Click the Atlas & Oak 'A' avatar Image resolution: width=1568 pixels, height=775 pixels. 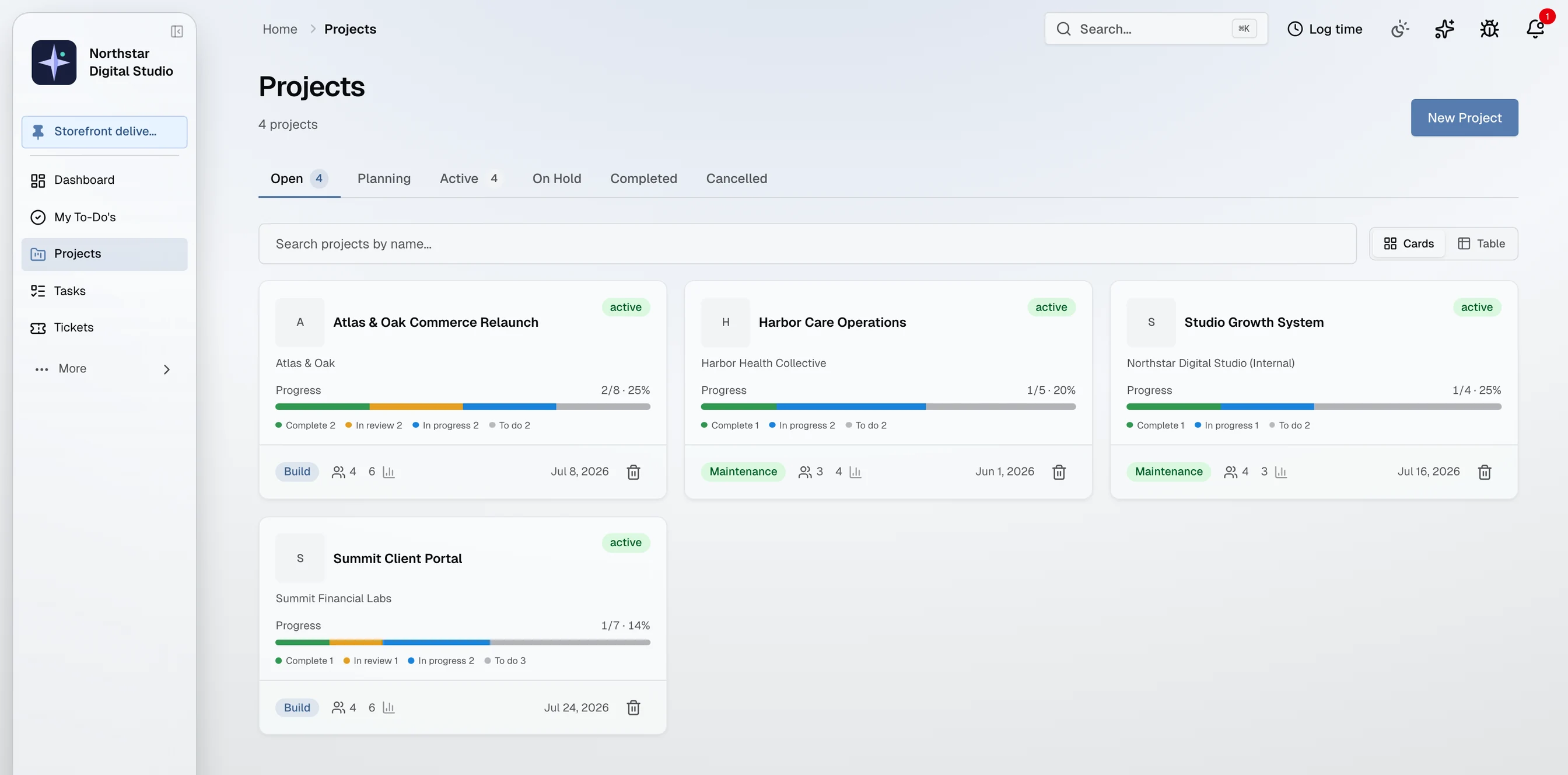[299, 322]
